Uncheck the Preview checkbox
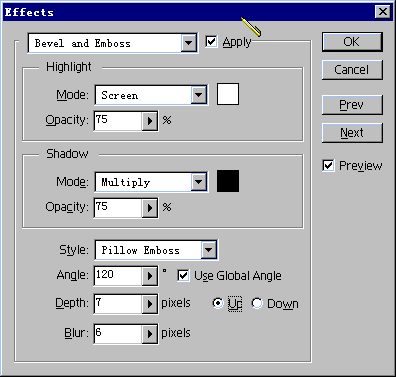The image size is (396, 377). pyautogui.click(x=328, y=165)
